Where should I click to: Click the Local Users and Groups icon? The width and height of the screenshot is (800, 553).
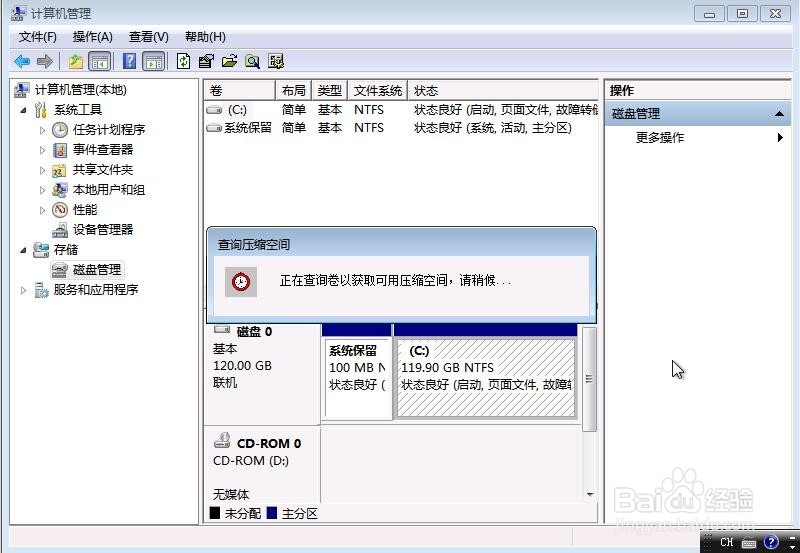[59, 190]
